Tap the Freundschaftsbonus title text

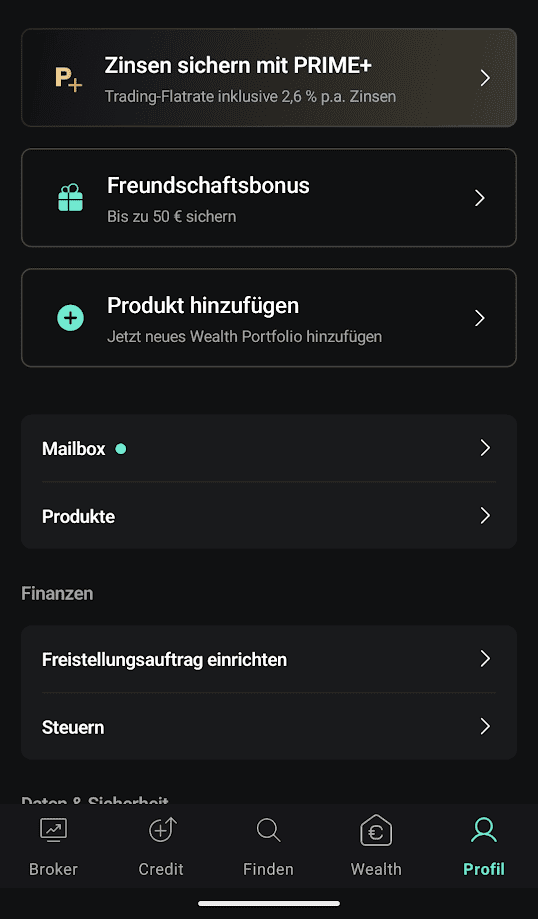tap(208, 186)
